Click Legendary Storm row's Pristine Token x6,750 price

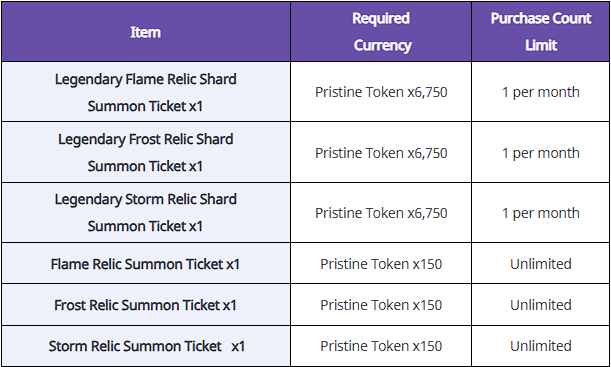point(381,213)
